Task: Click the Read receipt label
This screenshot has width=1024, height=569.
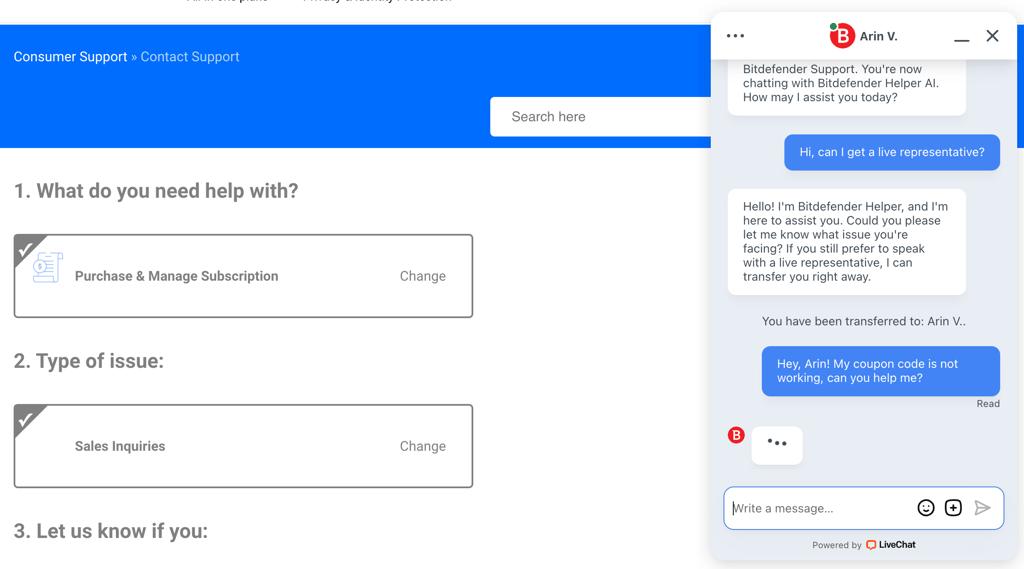Action: pyautogui.click(x=988, y=404)
